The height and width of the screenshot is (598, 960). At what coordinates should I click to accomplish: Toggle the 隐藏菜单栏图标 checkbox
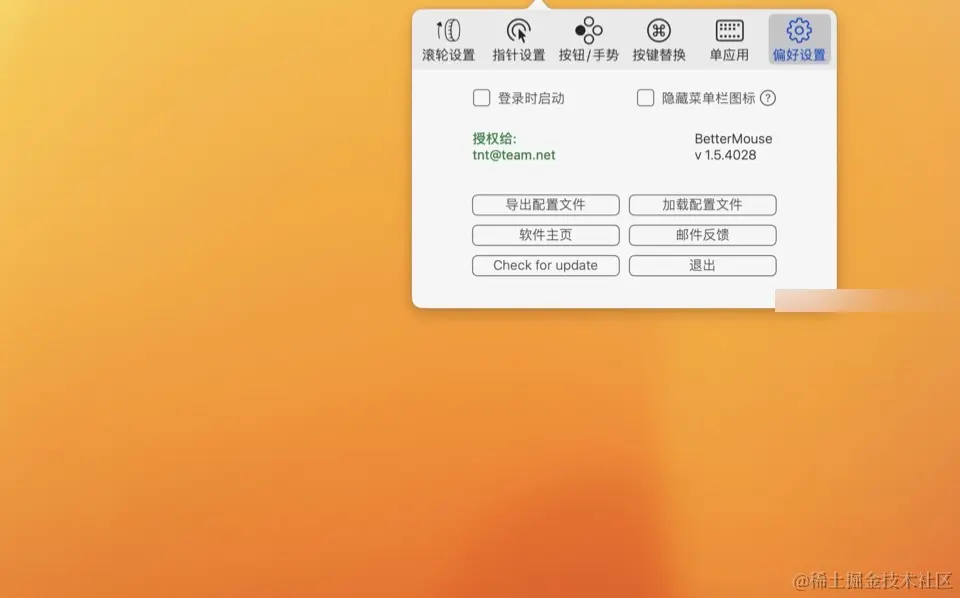pos(645,98)
